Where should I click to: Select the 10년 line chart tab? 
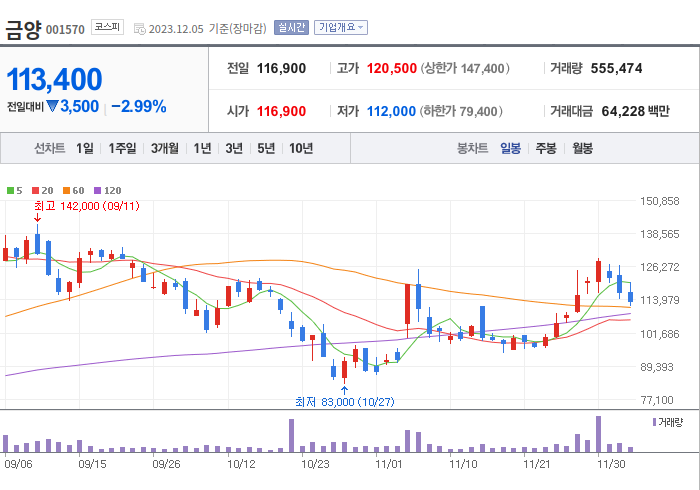point(301,148)
